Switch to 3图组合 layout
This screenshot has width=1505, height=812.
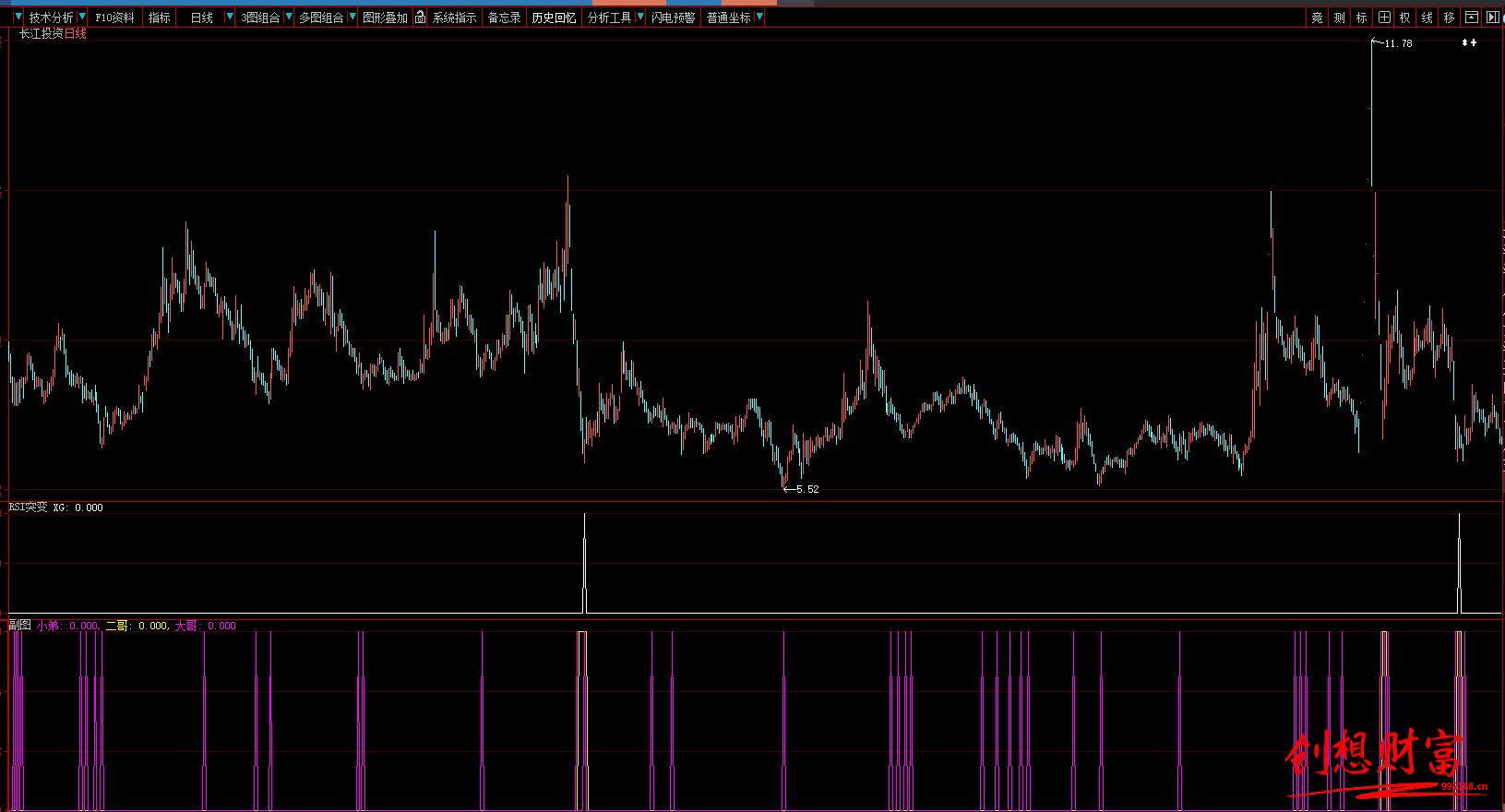pos(260,18)
